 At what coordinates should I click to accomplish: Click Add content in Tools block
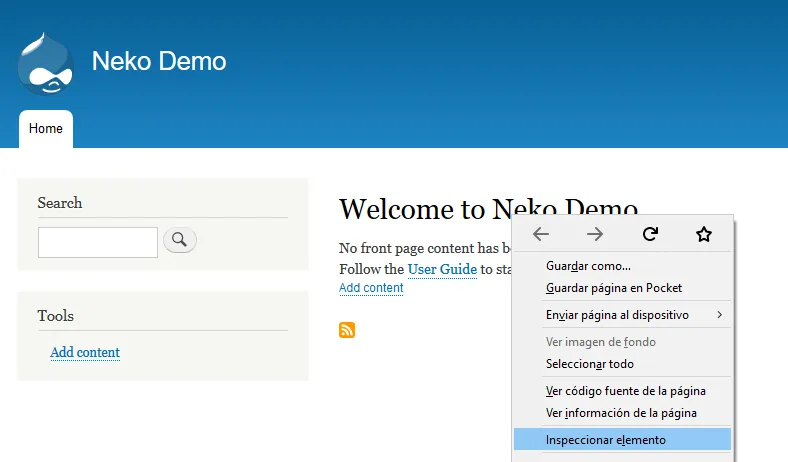[x=85, y=352]
